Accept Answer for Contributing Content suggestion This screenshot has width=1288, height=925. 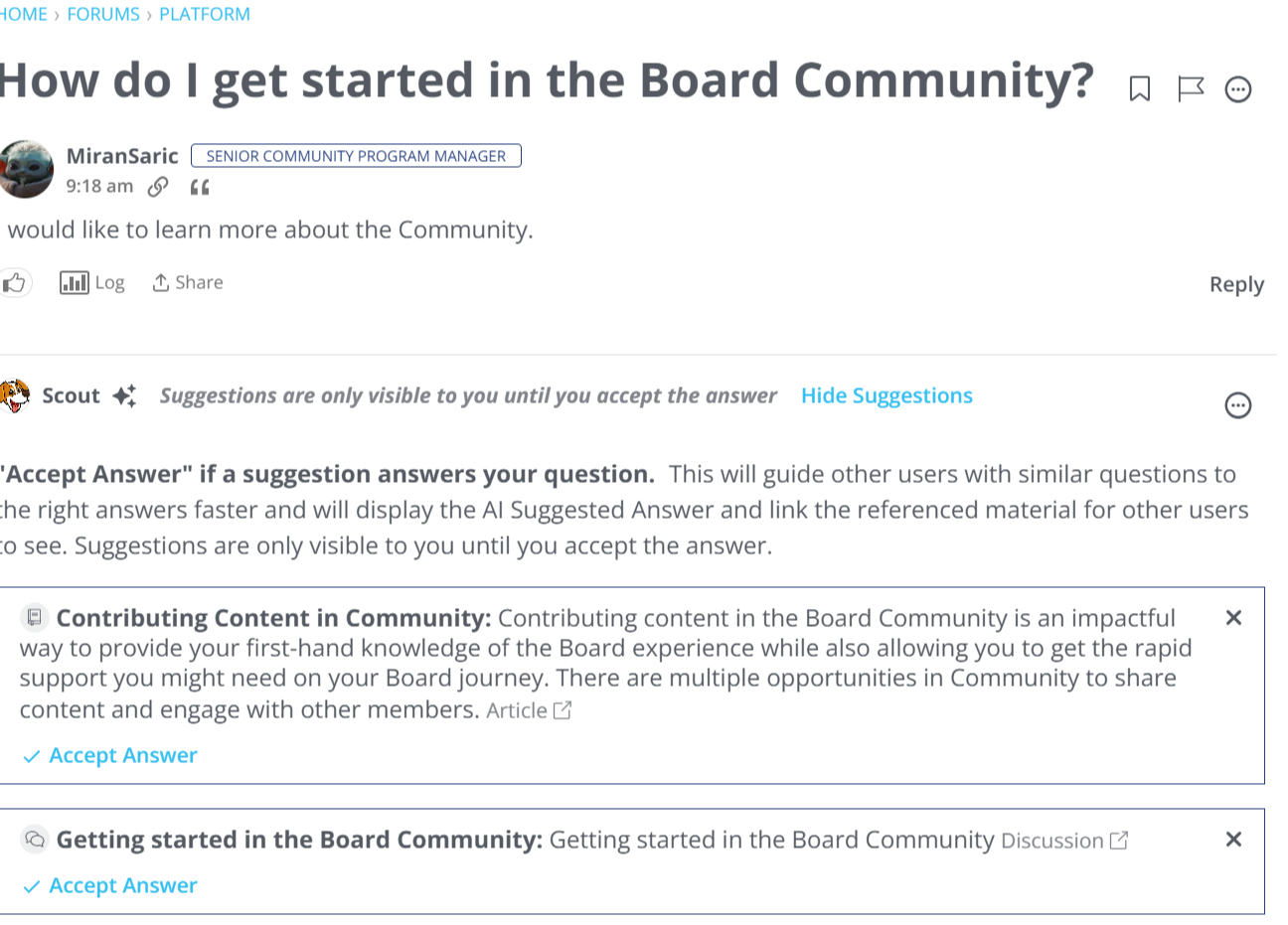tap(110, 755)
